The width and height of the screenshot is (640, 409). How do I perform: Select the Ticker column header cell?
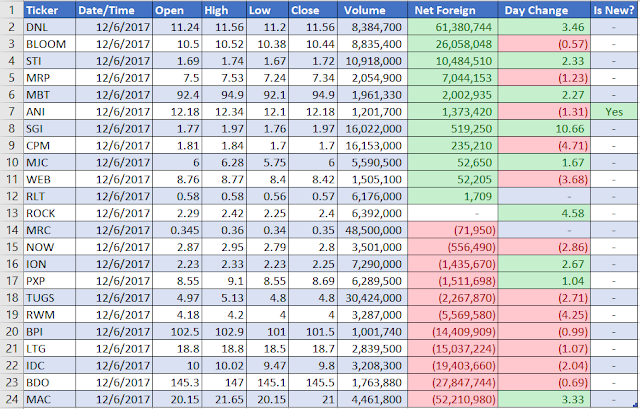tap(49, 10)
